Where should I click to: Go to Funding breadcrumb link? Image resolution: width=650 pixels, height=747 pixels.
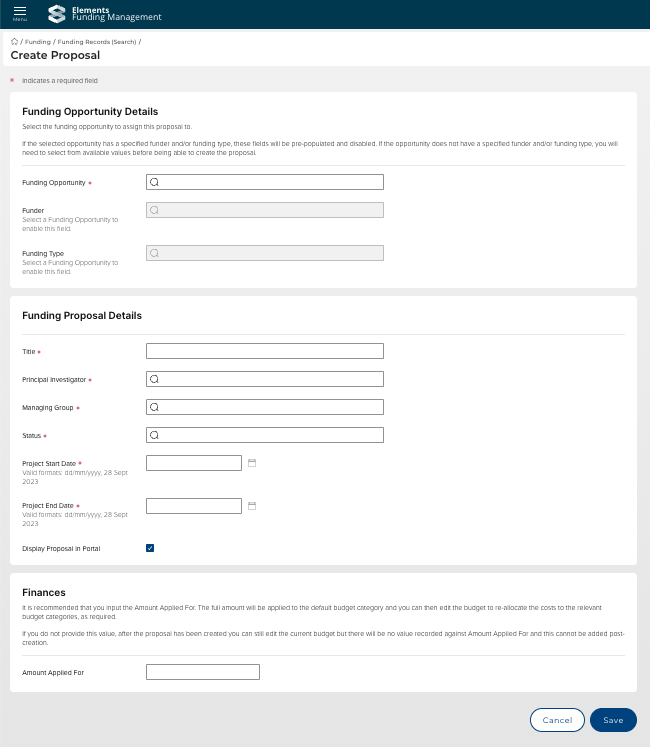(x=37, y=42)
